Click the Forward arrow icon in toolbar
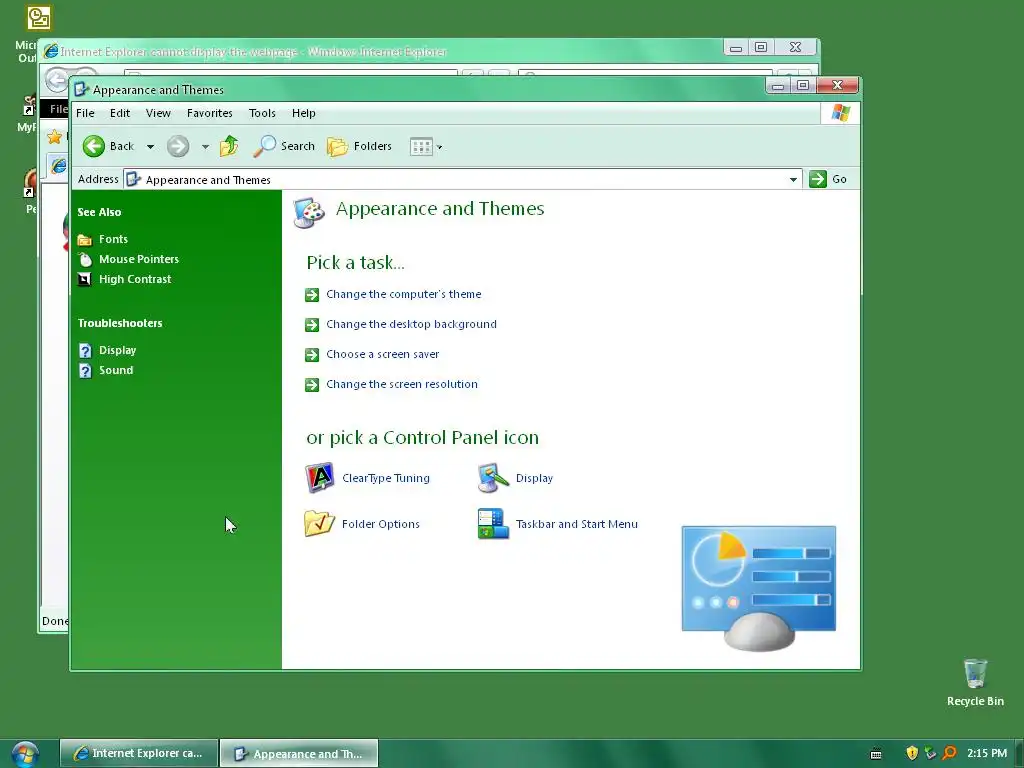The width and height of the screenshot is (1024, 768). 178,146
